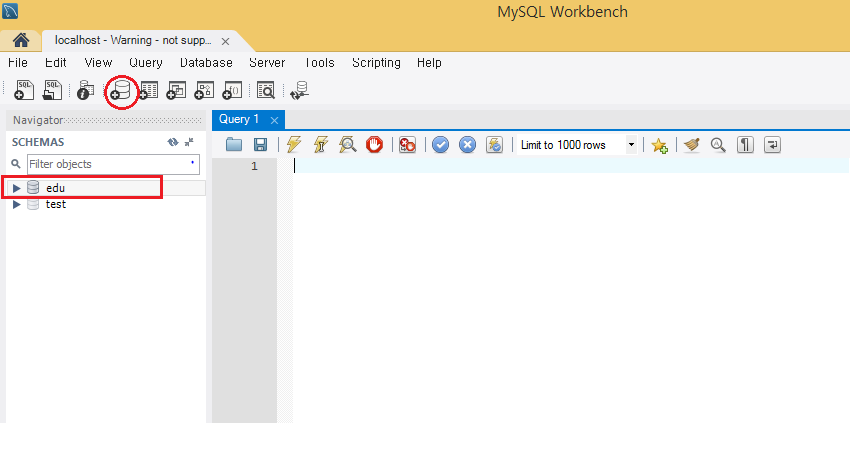Open the Database menu
Image resolution: width=850 pixels, height=460 pixels.
[x=206, y=63]
